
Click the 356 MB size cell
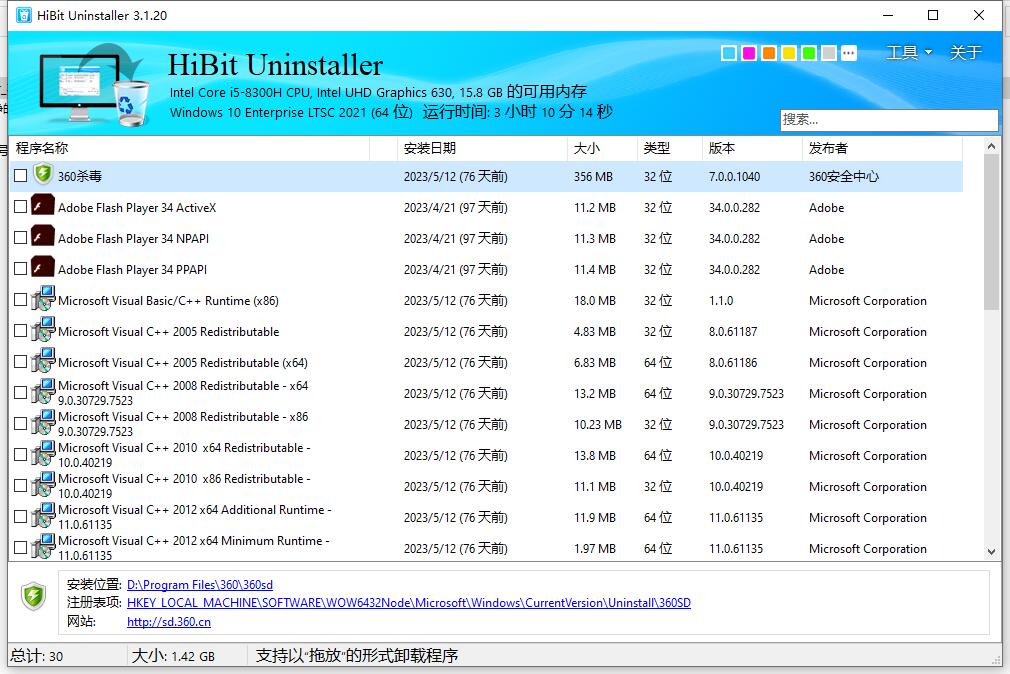click(x=593, y=177)
